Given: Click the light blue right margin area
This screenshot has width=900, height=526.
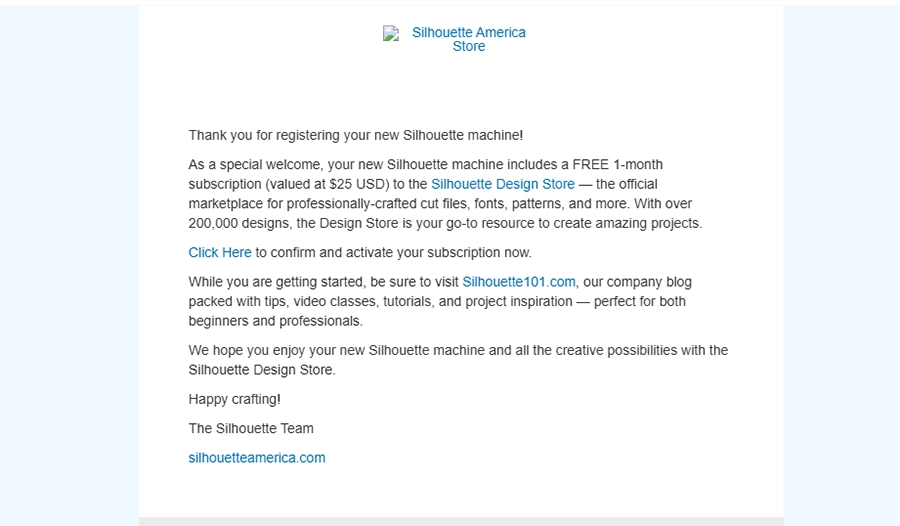Looking at the screenshot, I should coord(840,260).
